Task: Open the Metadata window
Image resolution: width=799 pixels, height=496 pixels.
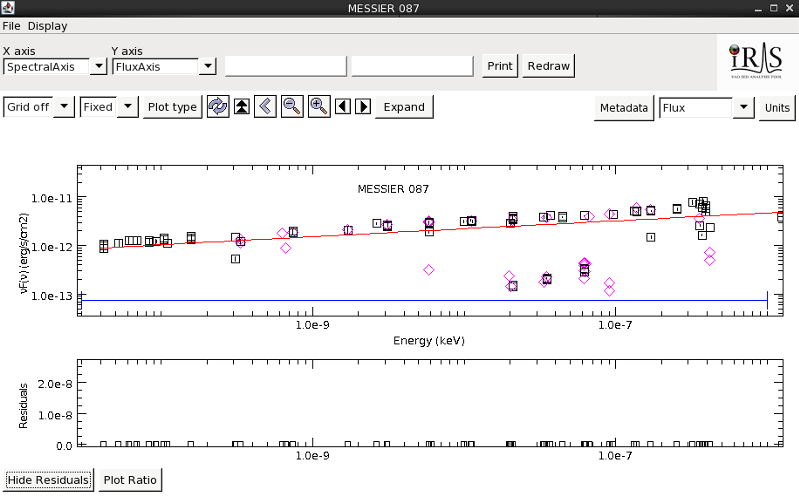Action: 624,108
